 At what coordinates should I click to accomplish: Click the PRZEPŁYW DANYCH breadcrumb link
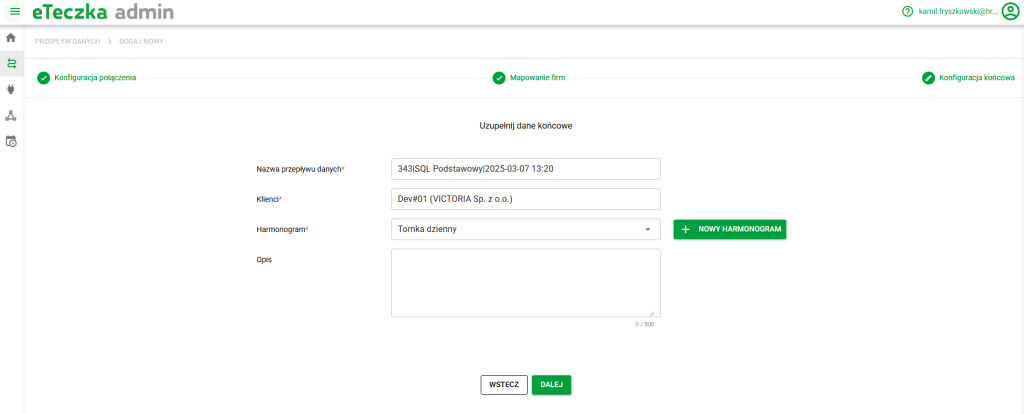[x=67, y=41]
